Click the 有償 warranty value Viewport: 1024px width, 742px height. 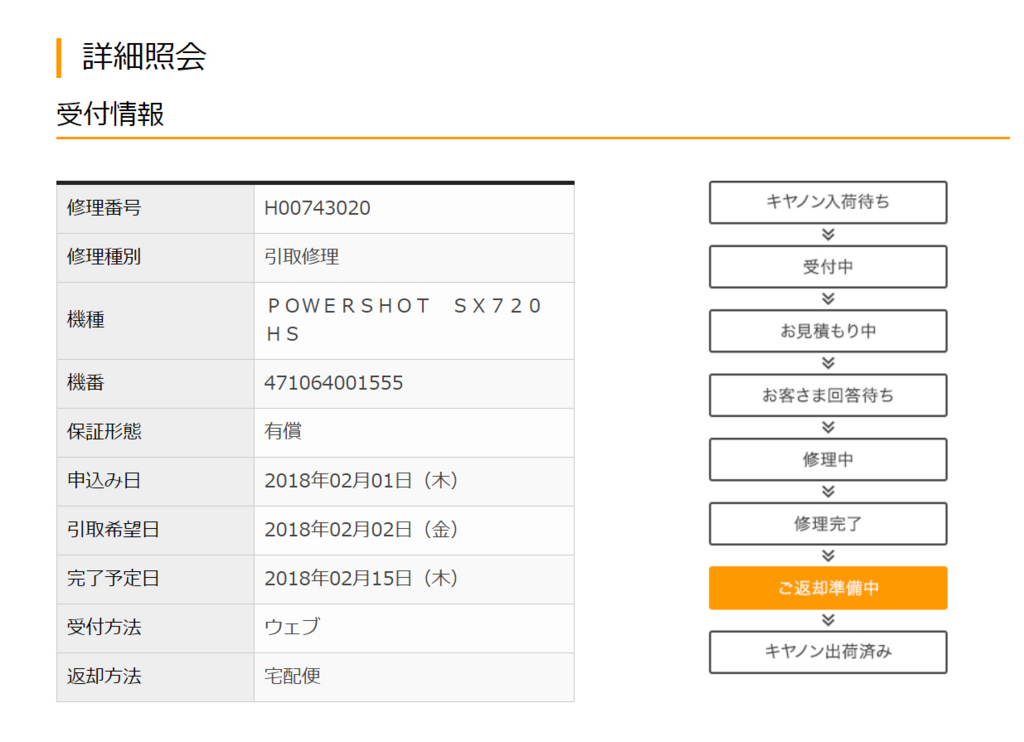click(x=282, y=431)
